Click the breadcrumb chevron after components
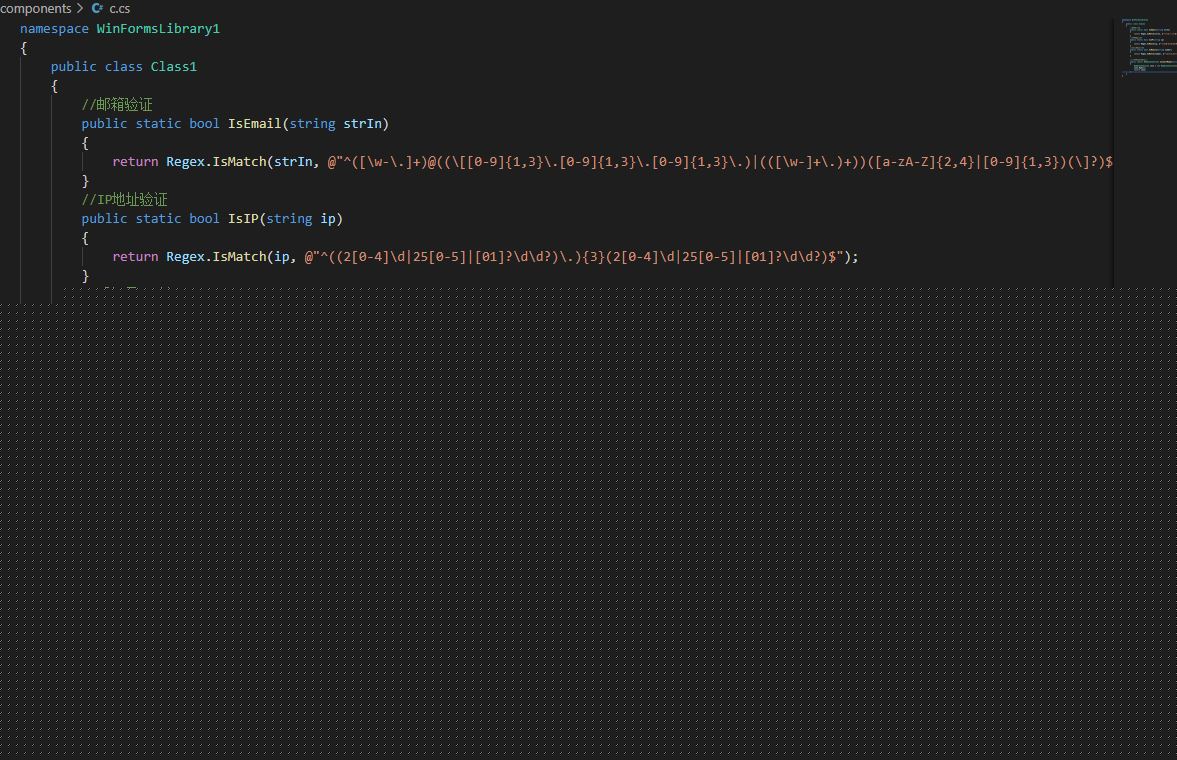The image size is (1177, 760). (81, 8)
